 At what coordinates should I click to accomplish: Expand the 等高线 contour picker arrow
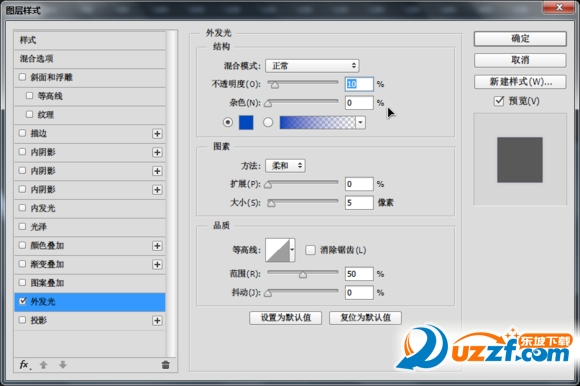click(292, 250)
